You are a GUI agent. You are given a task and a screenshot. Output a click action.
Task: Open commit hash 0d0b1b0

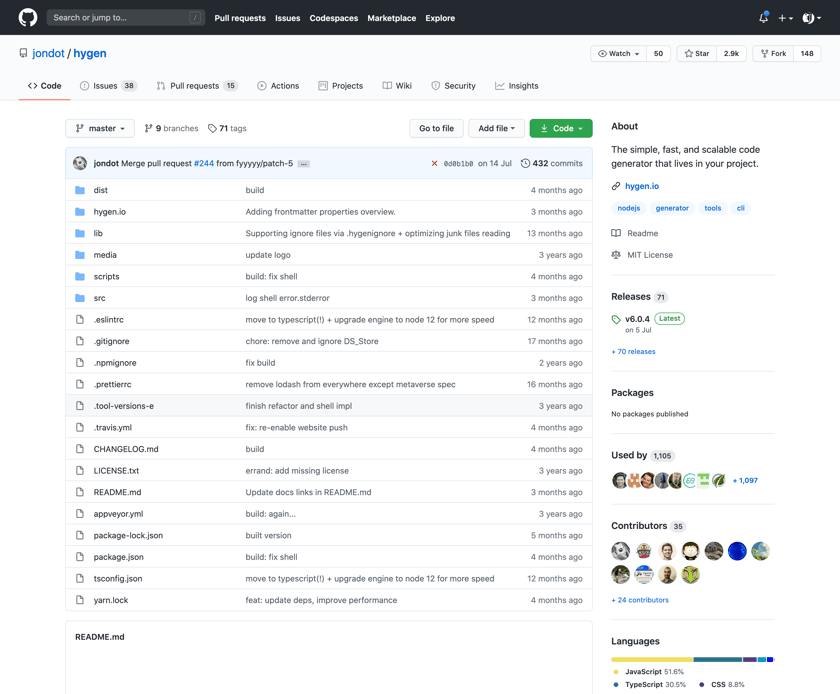tap(458, 164)
